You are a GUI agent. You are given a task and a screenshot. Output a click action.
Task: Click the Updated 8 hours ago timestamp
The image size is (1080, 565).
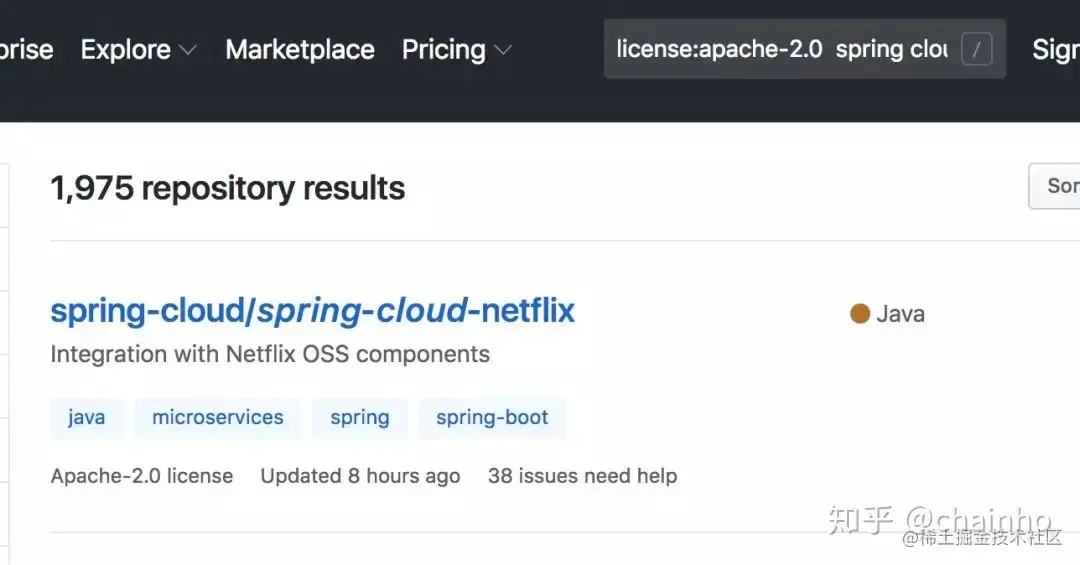coord(360,476)
